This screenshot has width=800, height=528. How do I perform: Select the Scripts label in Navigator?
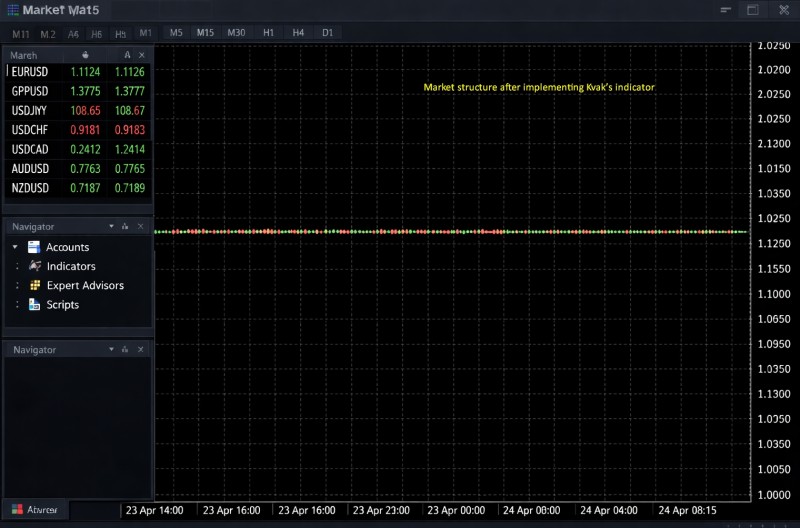point(63,305)
